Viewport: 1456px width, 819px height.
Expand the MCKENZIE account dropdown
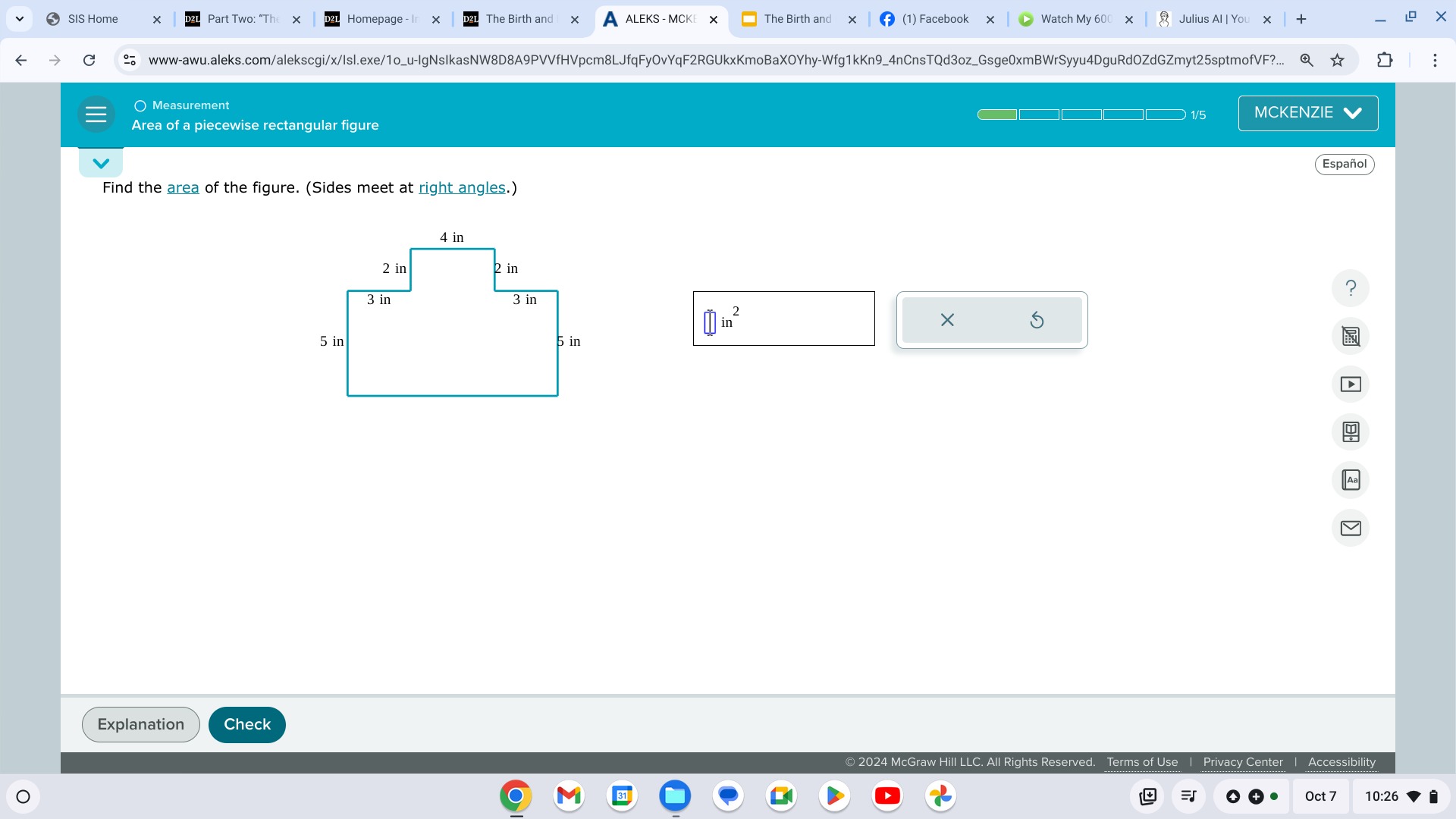coord(1308,113)
